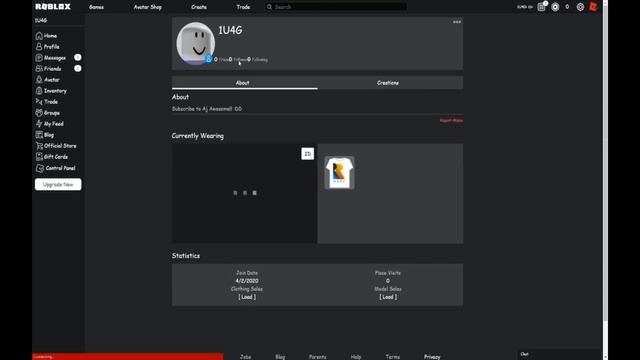The height and width of the screenshot is (360, 640).
Task: Open the three-dot profile options menu
Action: [457, 22]
